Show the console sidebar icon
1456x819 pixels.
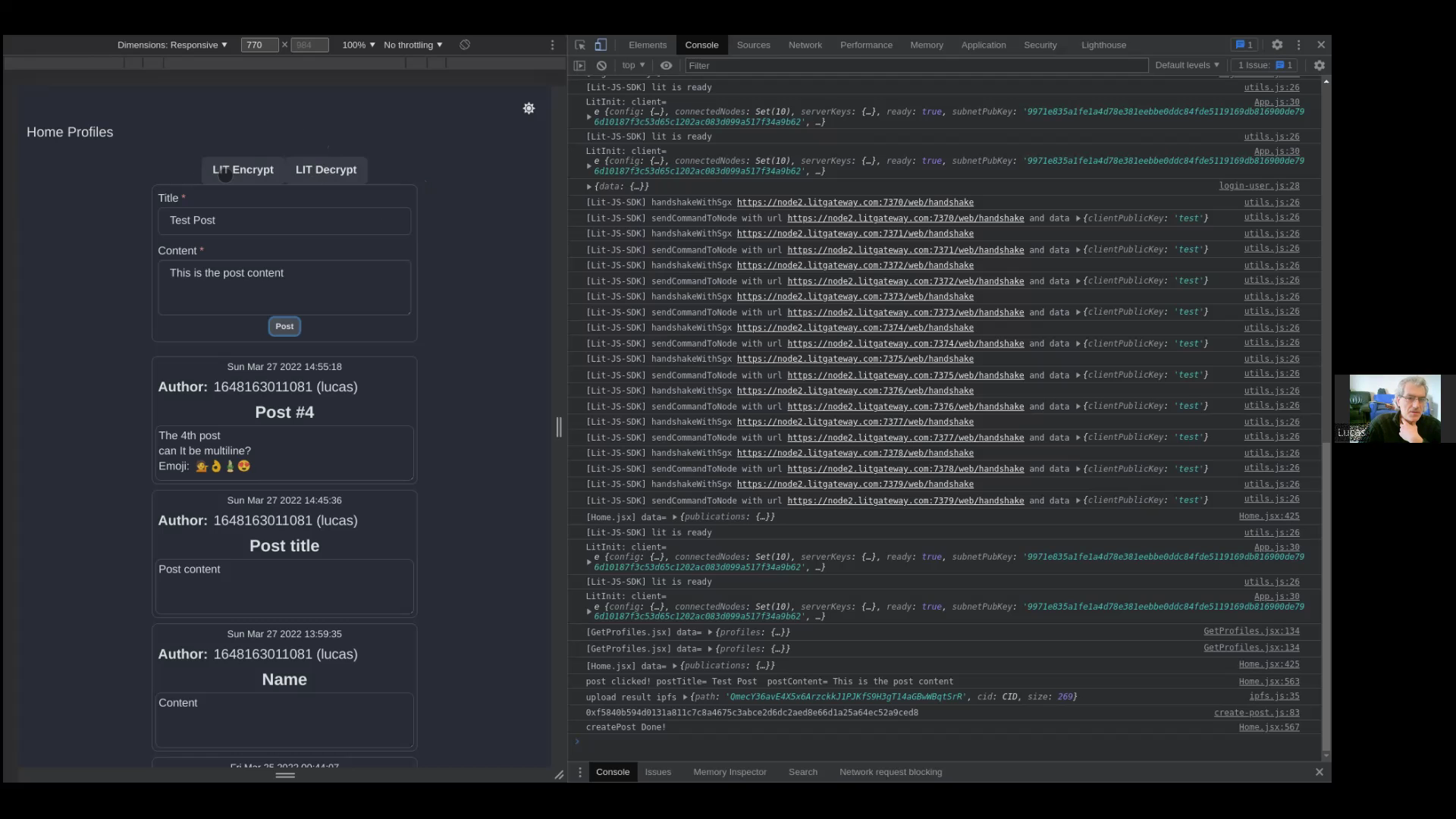click(x=579, y=65)
